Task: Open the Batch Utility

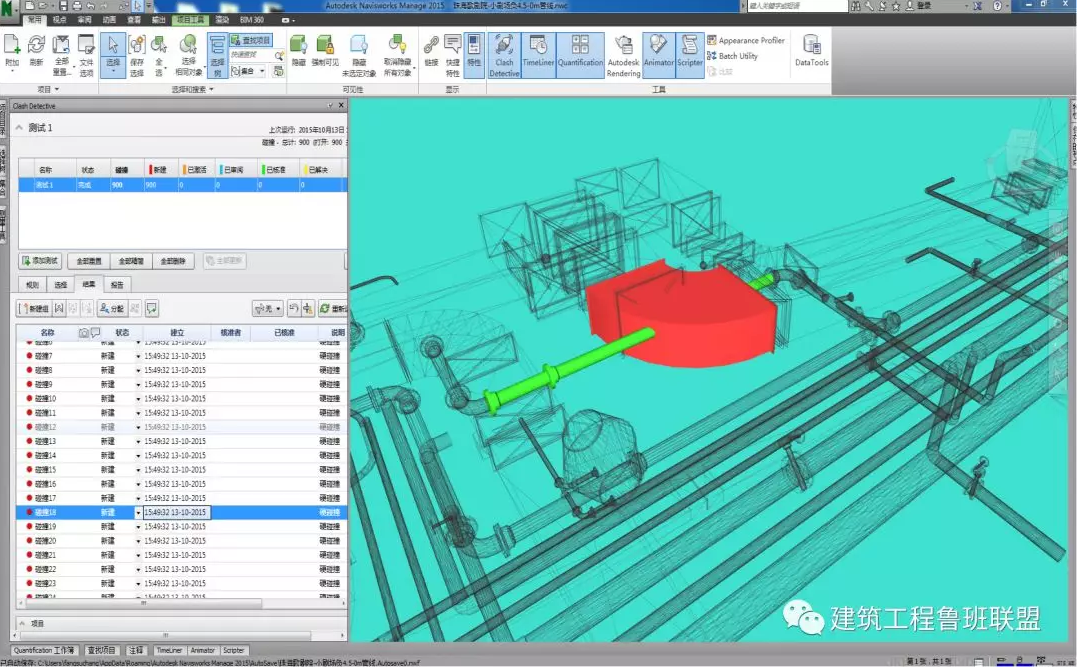Action: 732,56
